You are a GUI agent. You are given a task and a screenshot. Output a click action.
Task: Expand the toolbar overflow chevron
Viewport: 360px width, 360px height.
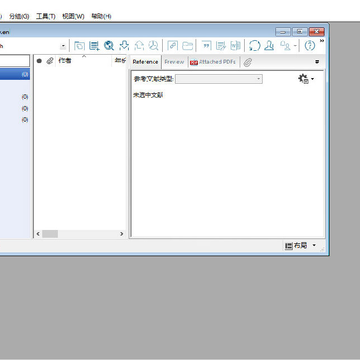[x=322, y=41]
